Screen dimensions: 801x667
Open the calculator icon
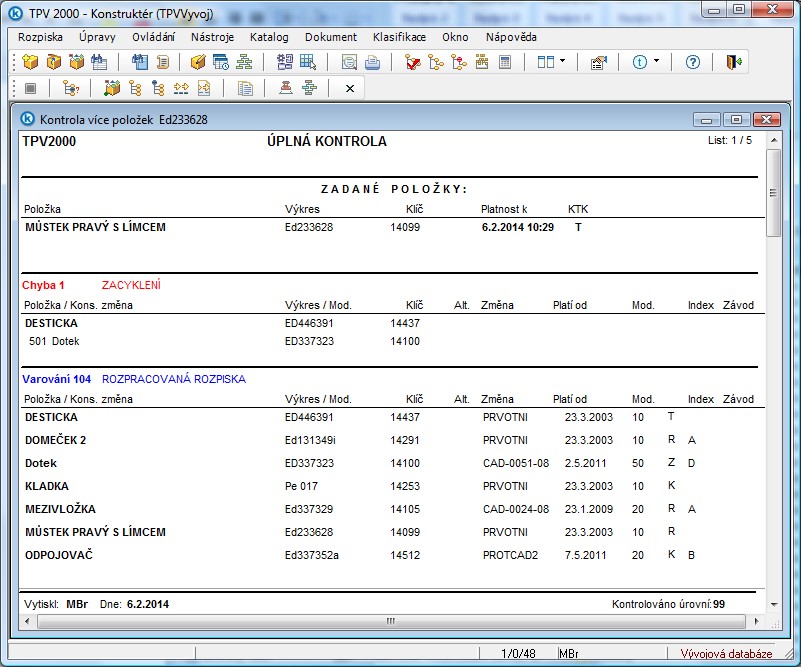pyautogui.click(x=505, y=62)
